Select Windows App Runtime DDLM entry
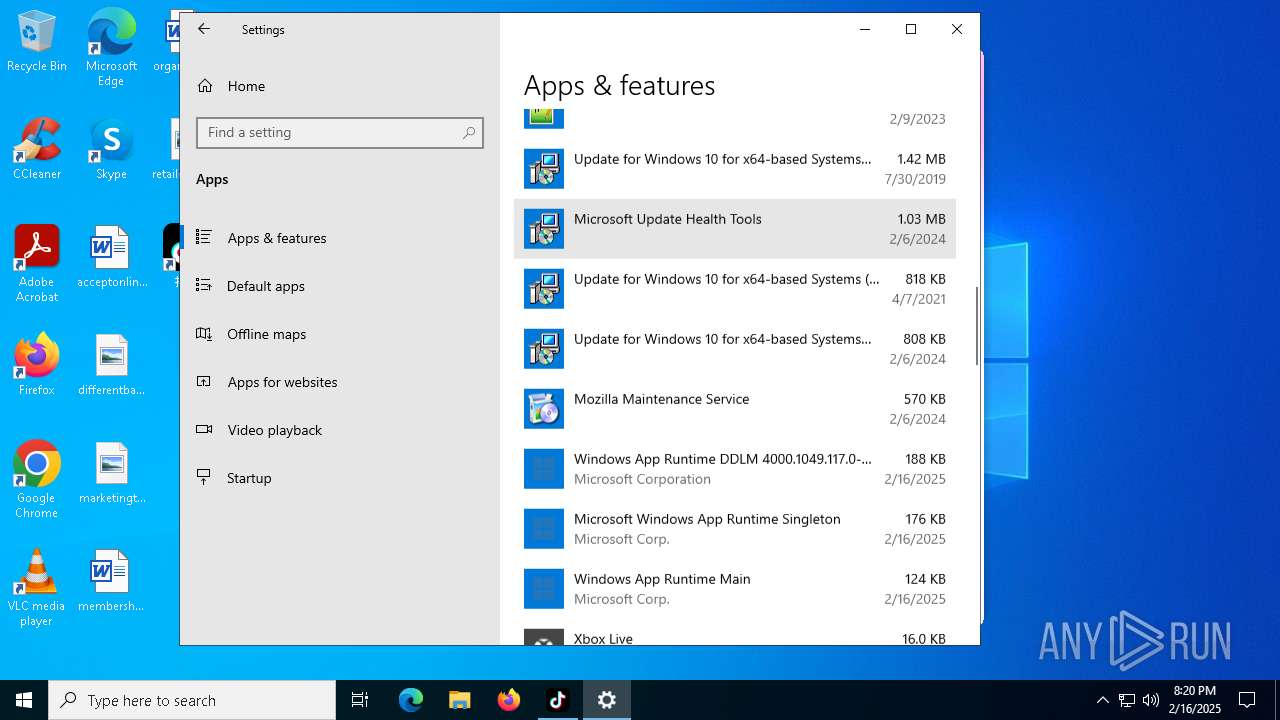The width and height of the screenshot is (1280, 720). tap(735, 469)
